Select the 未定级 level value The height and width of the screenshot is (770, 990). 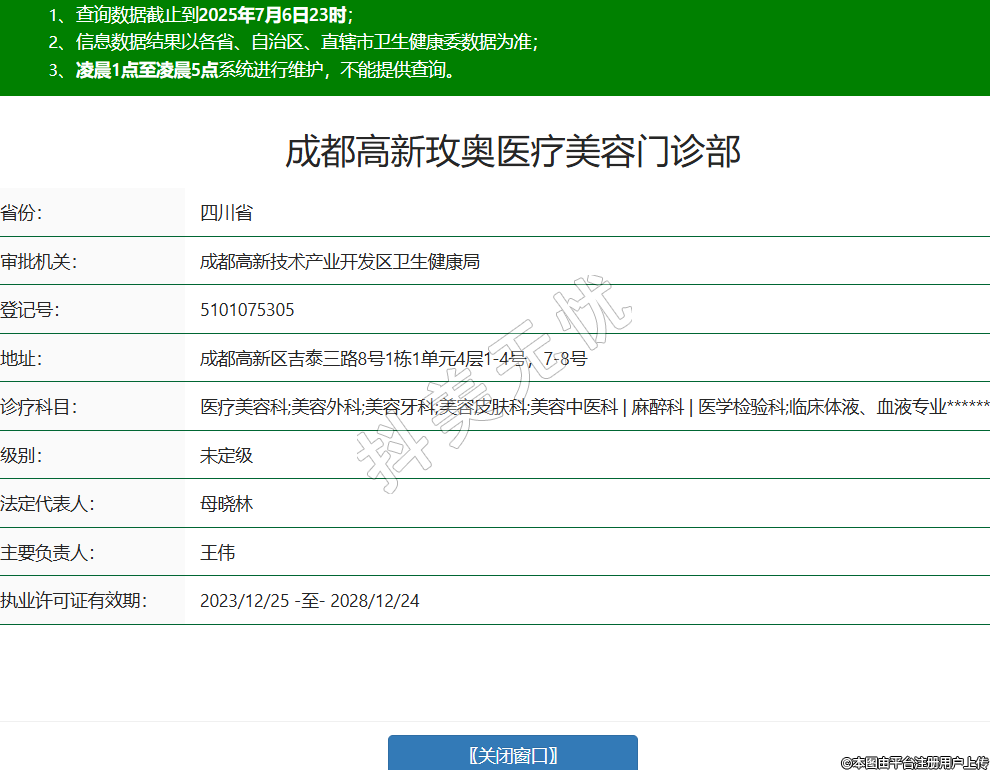click(x=226, y=455)
